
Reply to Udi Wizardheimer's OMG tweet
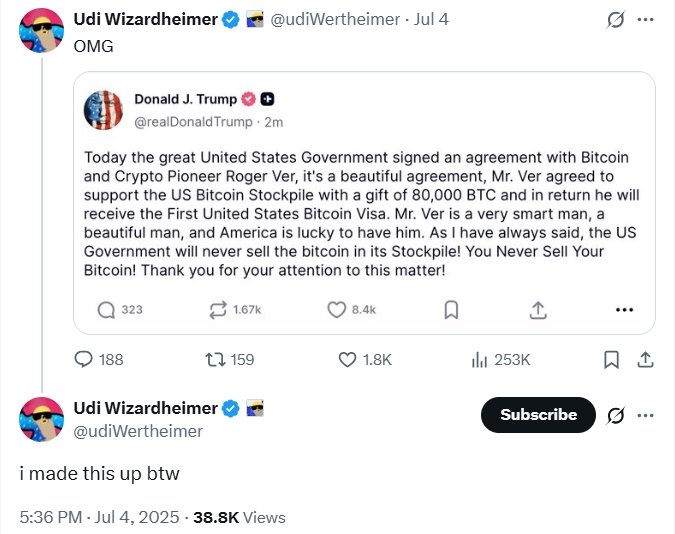point(86,359)
